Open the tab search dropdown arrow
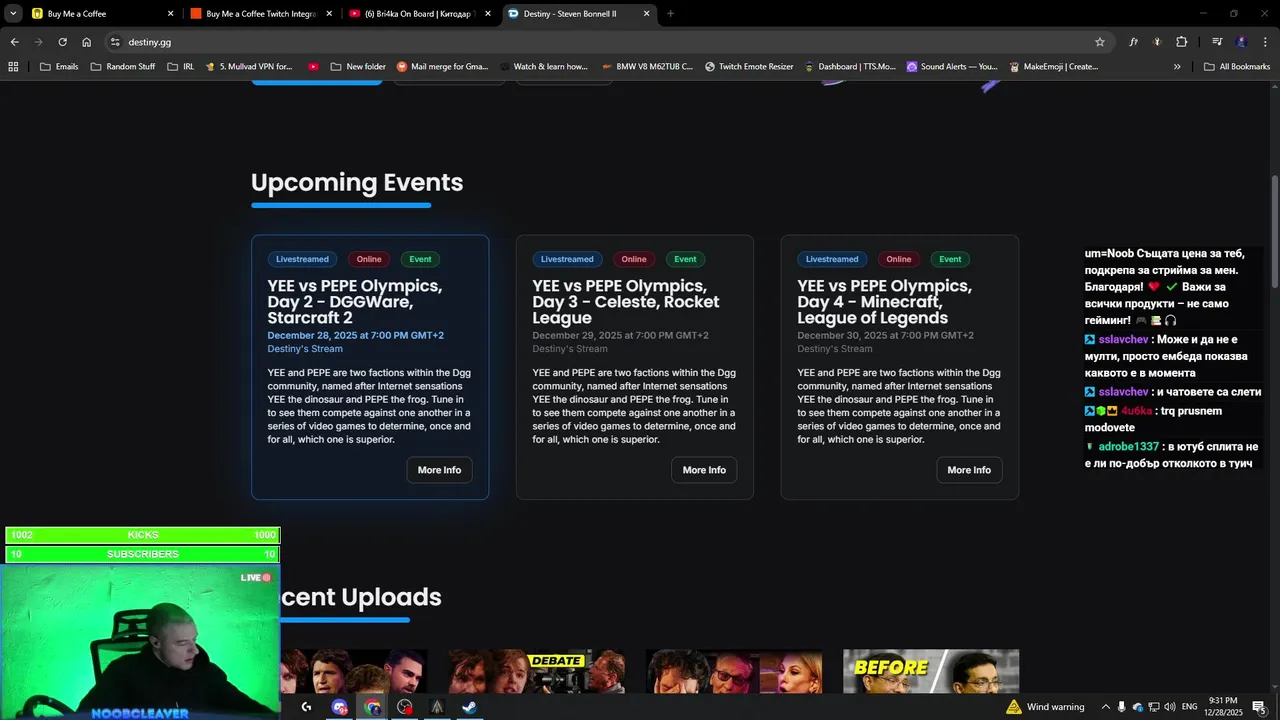 point(13,14)
